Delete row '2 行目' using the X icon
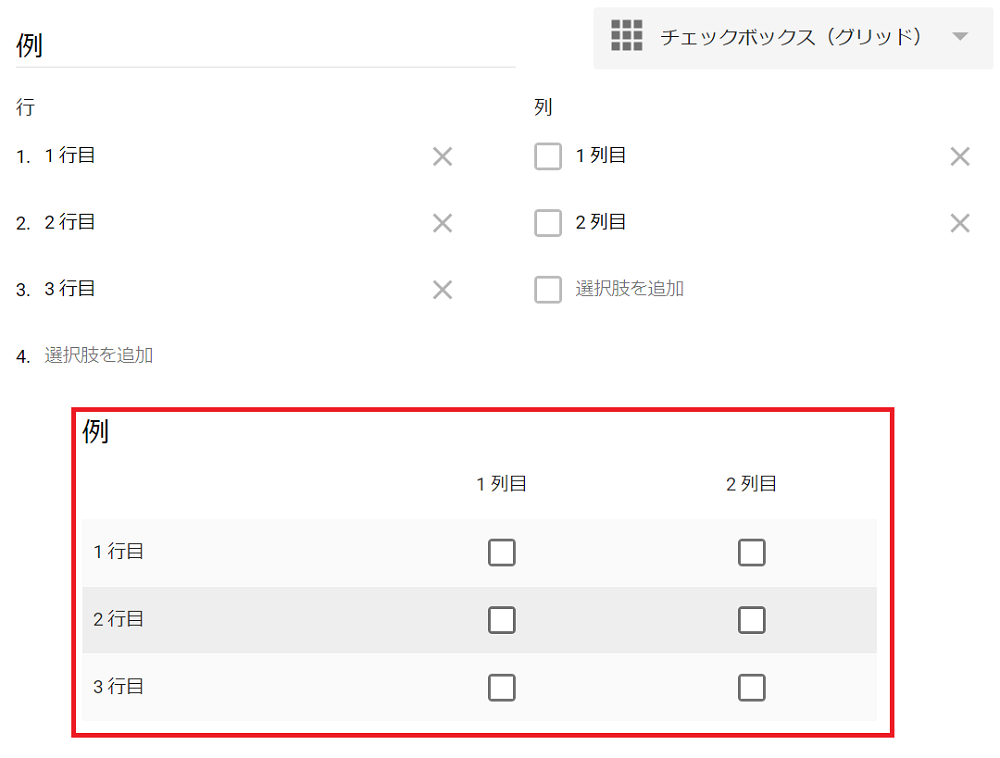 pyautogui.click(x=442, y=223)
